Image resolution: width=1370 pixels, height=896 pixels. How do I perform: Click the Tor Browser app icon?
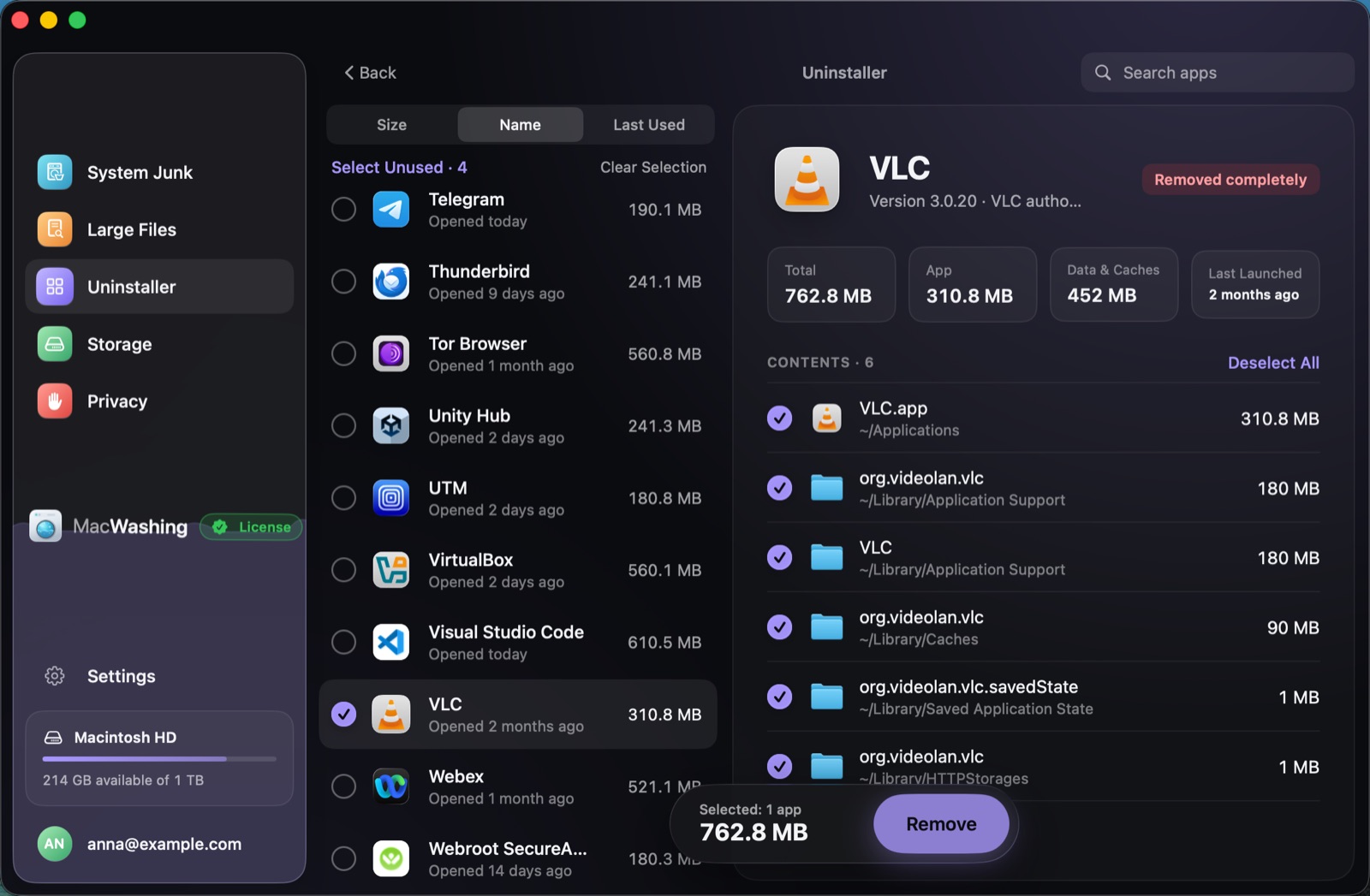click(x=391, y=353)
